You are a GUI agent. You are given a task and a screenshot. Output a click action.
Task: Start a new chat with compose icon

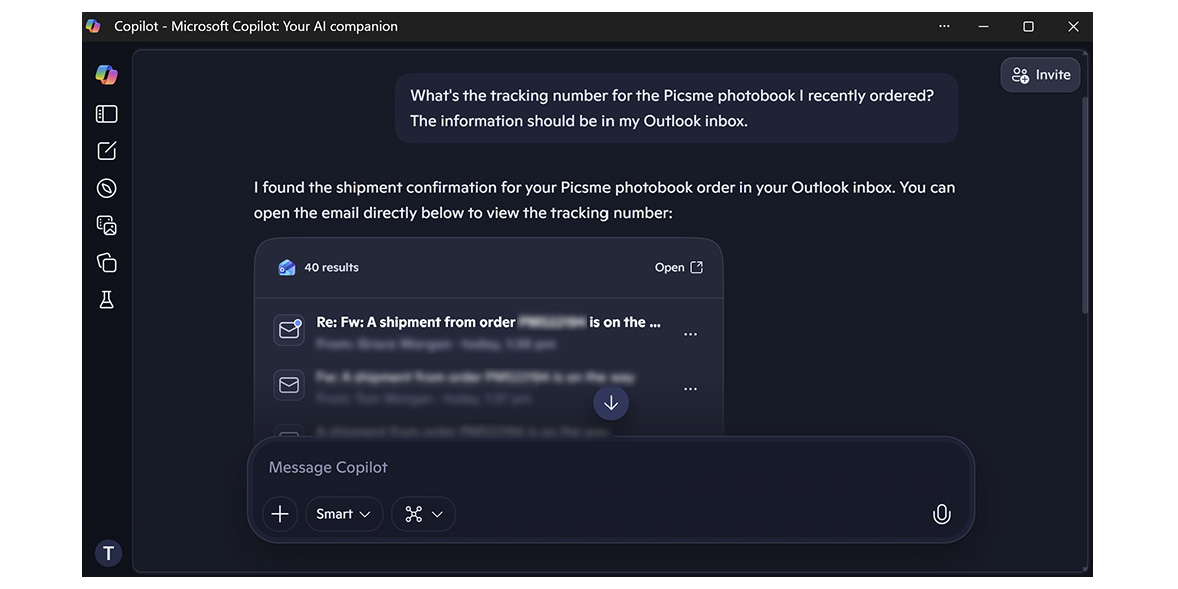(107, 151)
